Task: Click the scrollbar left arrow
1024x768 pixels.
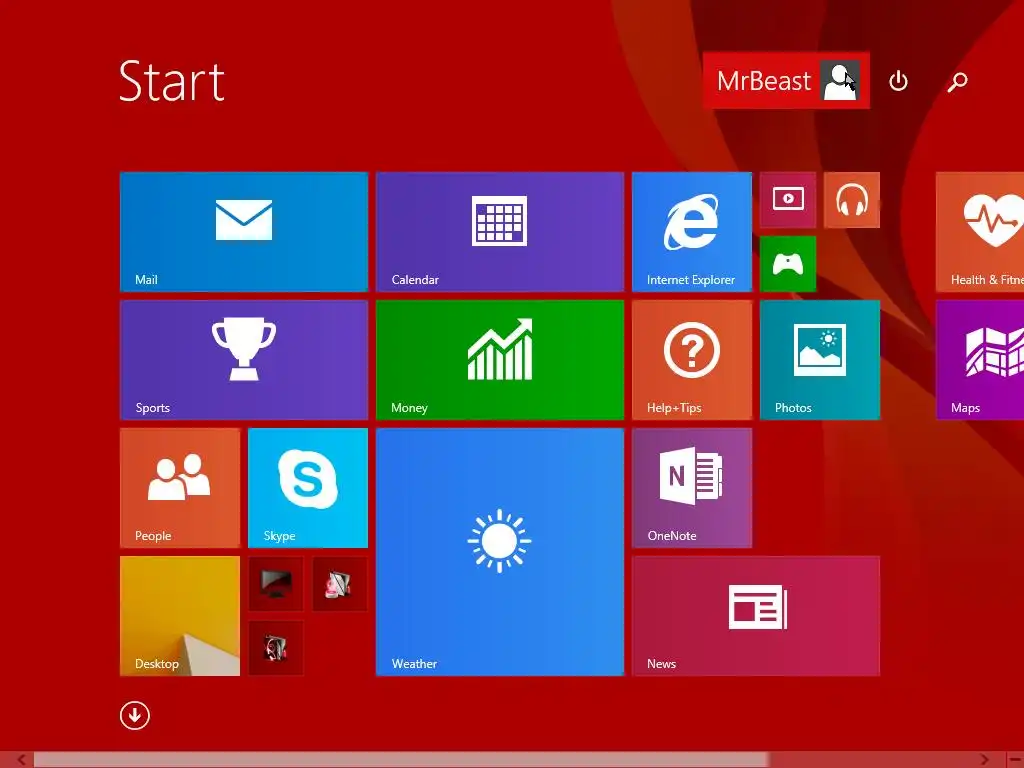Action: tap(22, 760)
